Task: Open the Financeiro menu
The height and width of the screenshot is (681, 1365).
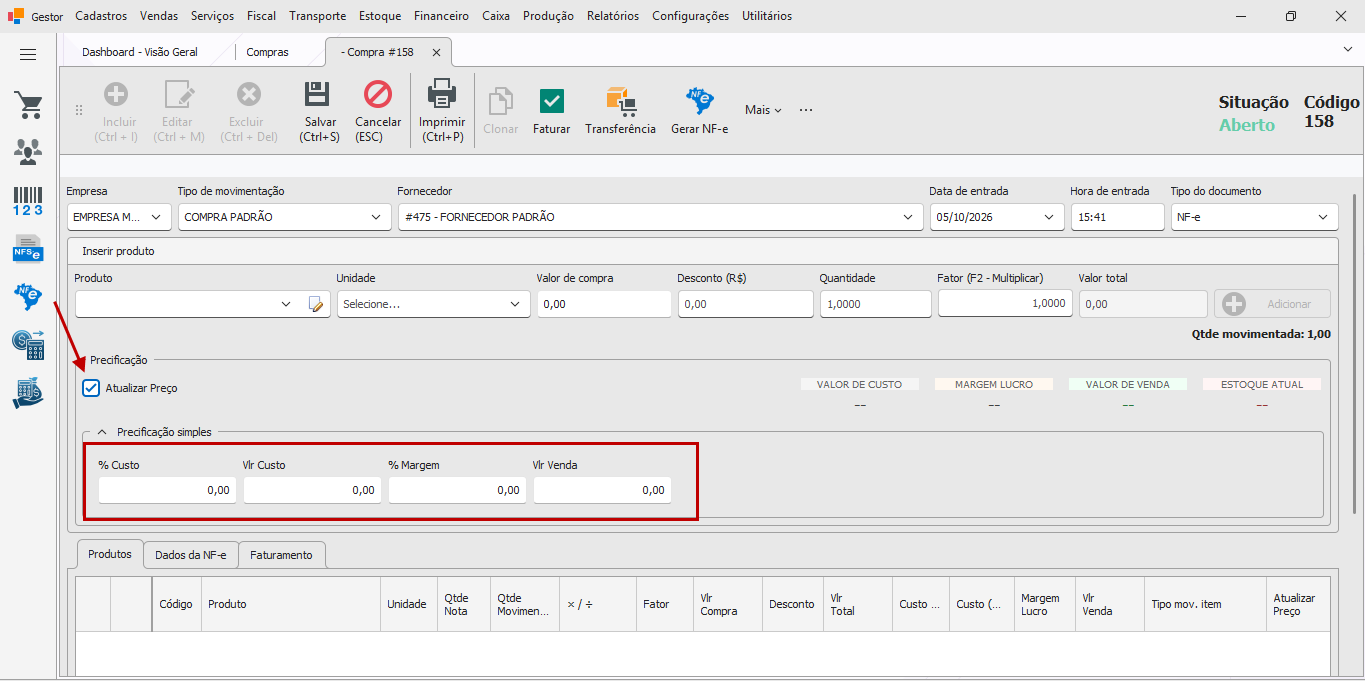Action: [441, 16]
